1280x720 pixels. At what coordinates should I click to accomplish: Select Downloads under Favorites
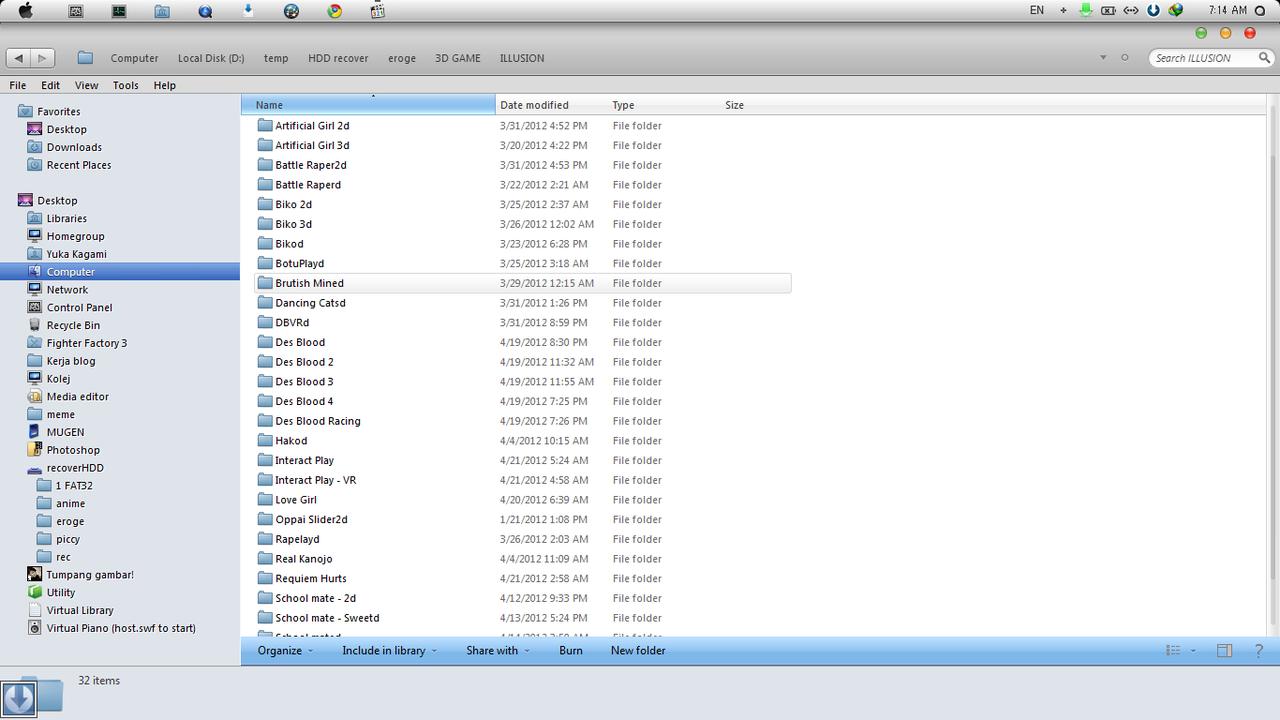tap(74, 147)
